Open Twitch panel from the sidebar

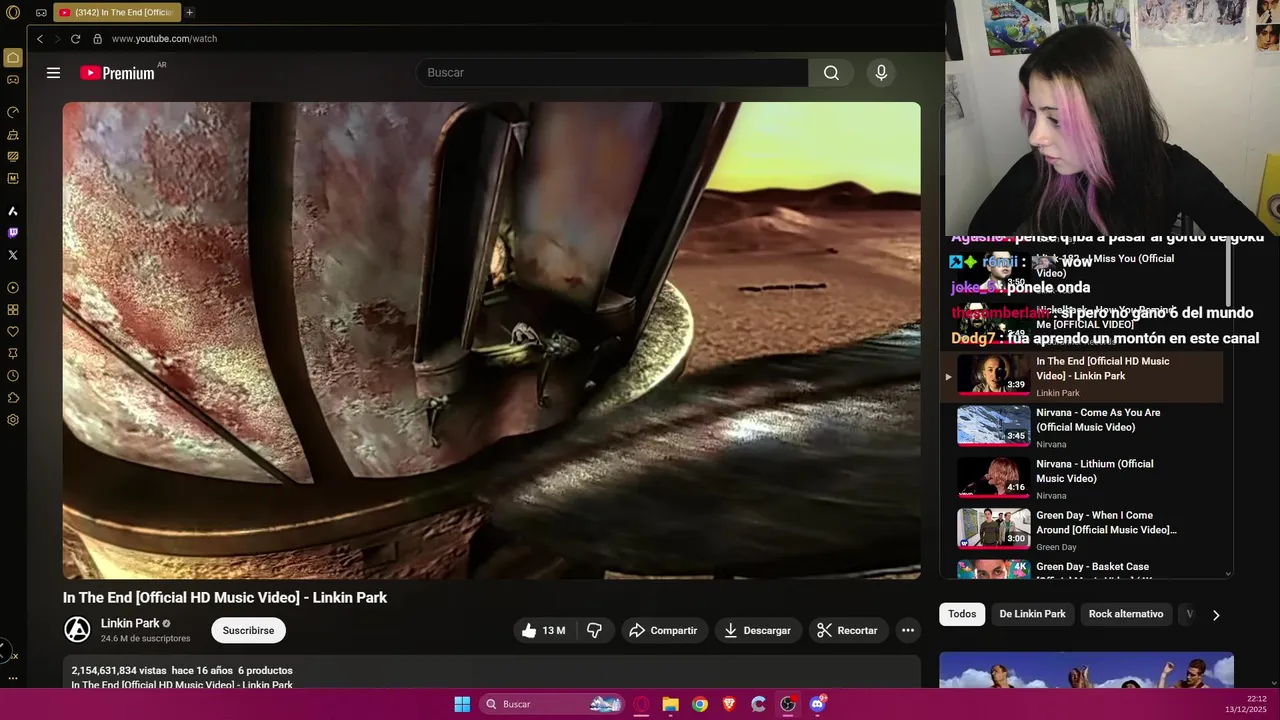pos(13,233)
